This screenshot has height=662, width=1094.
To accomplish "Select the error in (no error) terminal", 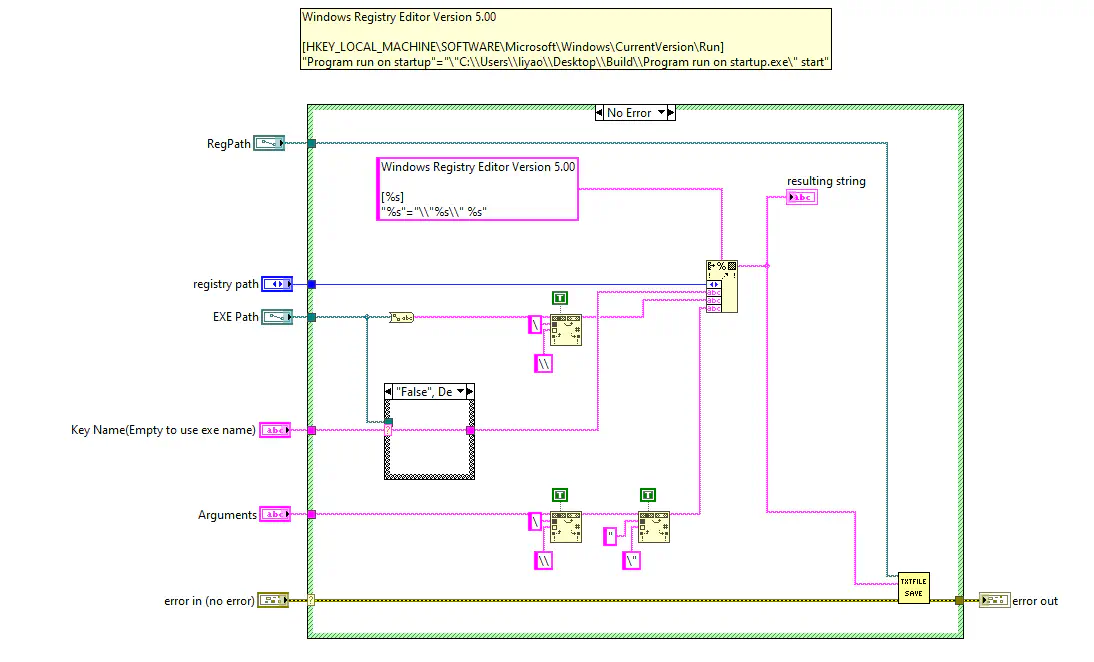I will pyautogui.click(x=273, y=600).
